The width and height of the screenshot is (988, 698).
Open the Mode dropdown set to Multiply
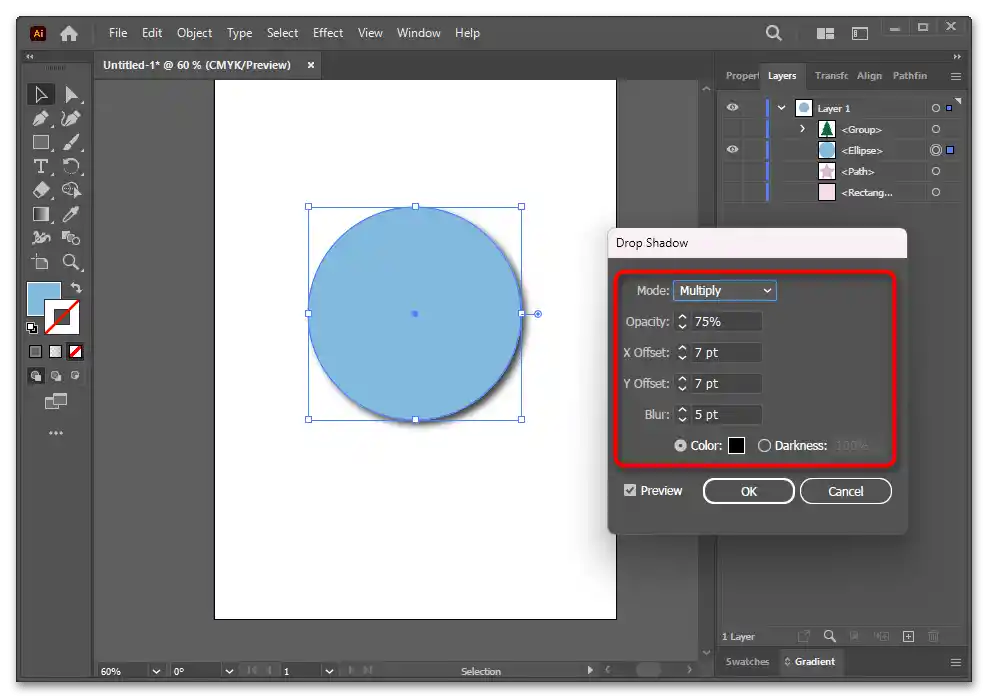pos(724,290)
